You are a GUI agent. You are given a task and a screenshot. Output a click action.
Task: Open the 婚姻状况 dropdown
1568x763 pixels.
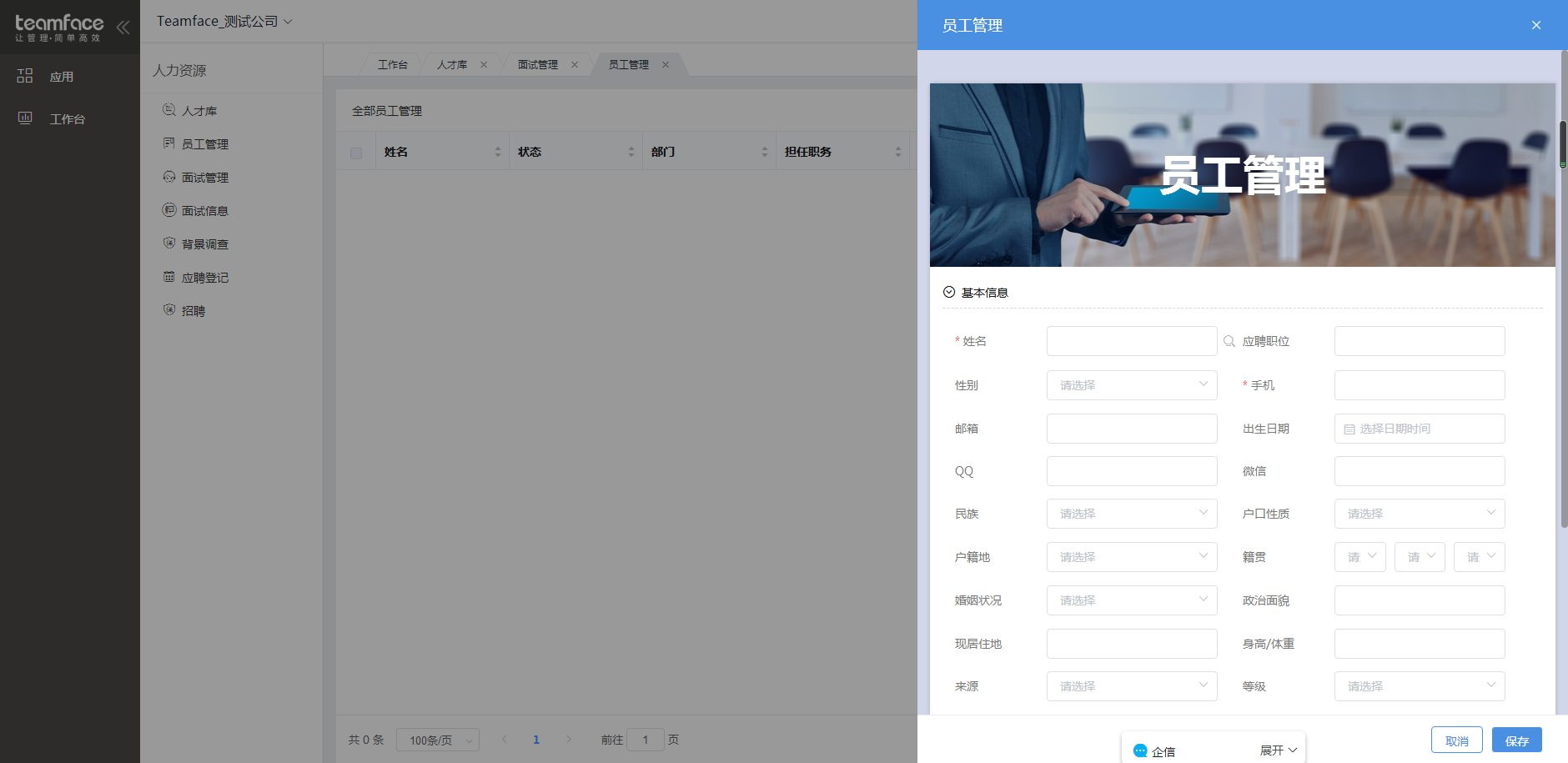click(x=1132, y=600)
